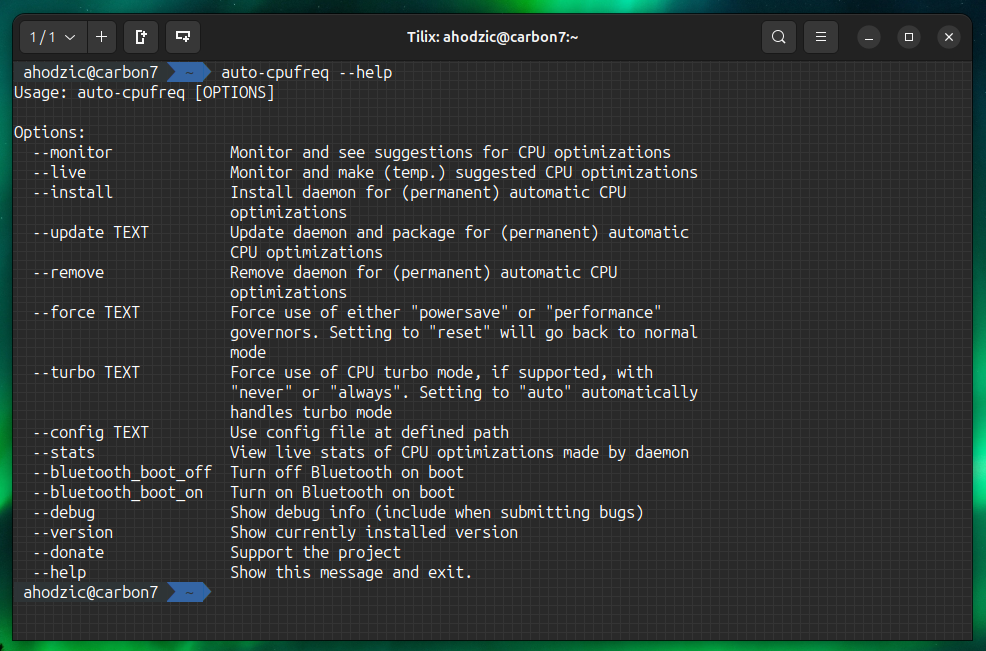Click the --debug option text
This screenshot has height=651, width=986.
tap(64, 513)
